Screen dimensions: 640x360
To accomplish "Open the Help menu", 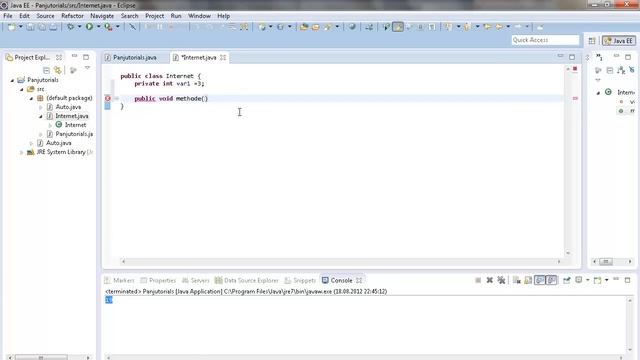I will point(223,16).
